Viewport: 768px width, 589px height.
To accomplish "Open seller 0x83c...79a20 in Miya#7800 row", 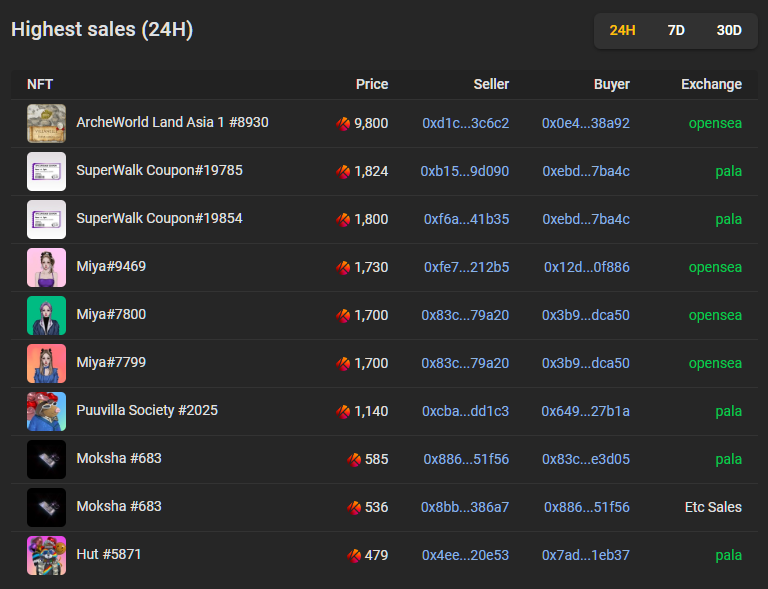I will click(465, 315).
